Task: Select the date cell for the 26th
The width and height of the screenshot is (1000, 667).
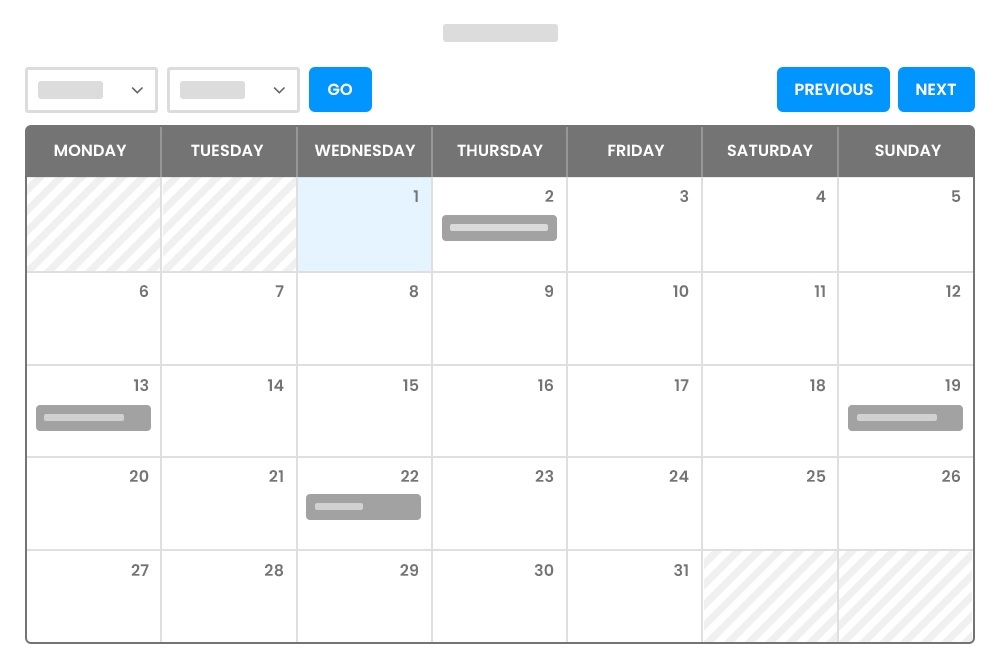Action: 906,503
